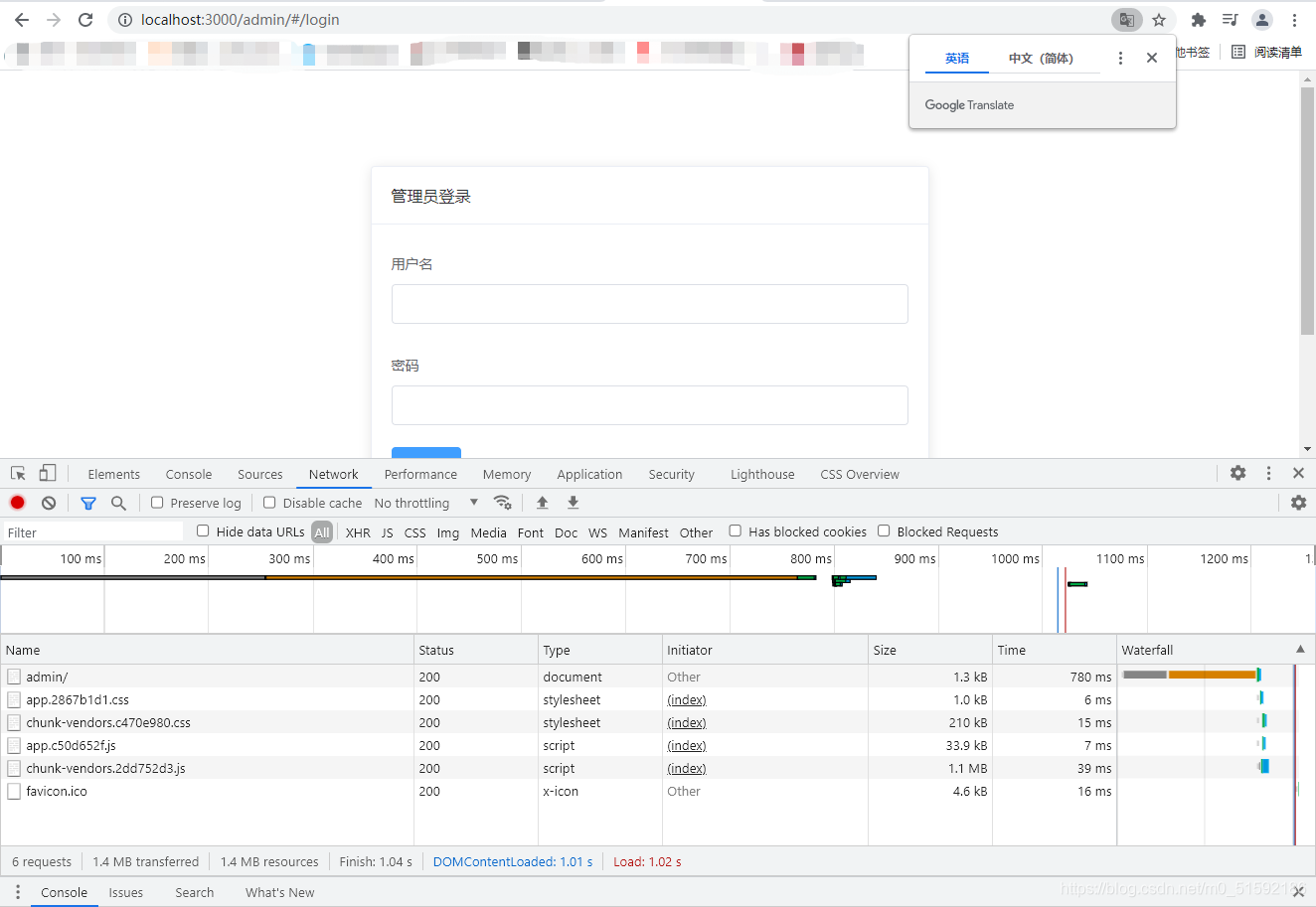Check Has blocked cookies
Viewport: 1316px width, 907px height.
click(x=736, y=531)
